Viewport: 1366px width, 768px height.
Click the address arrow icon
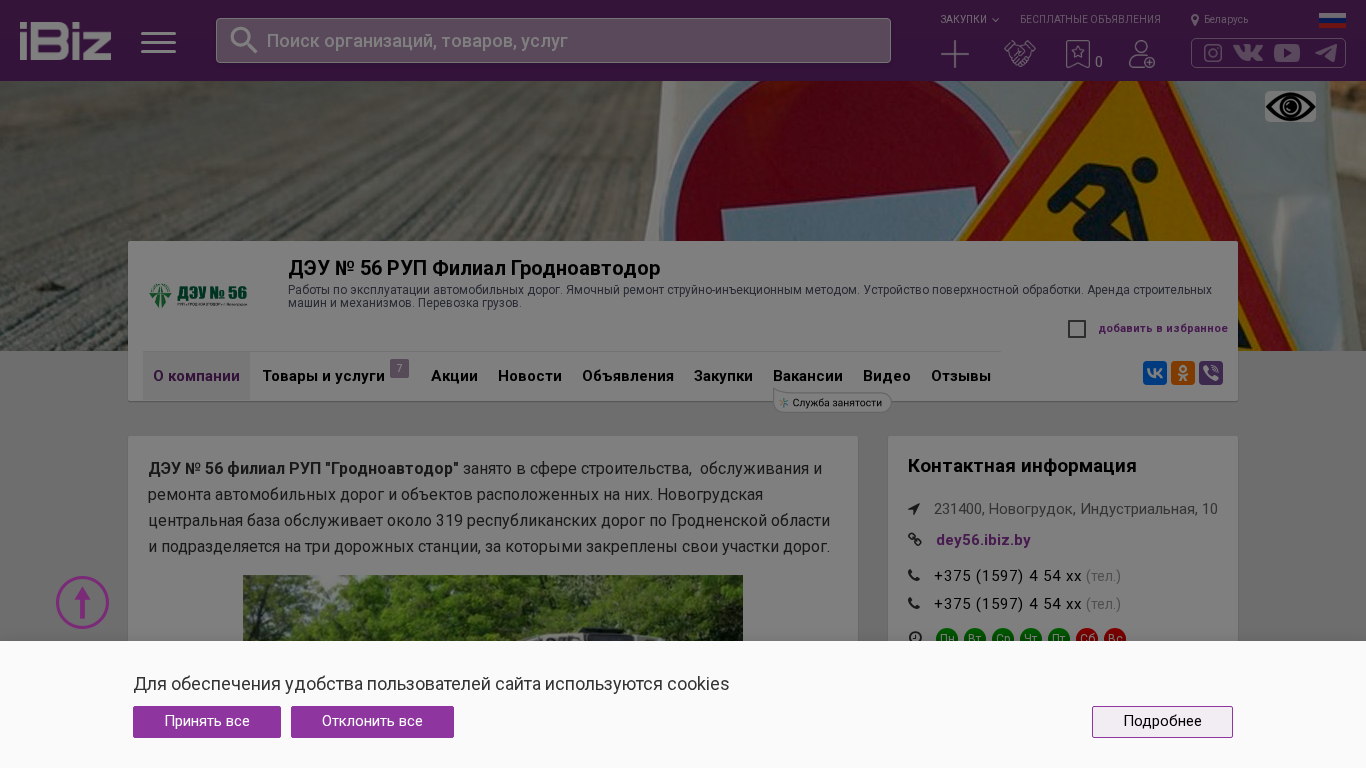pyautogui.click(x=914, y=509)
